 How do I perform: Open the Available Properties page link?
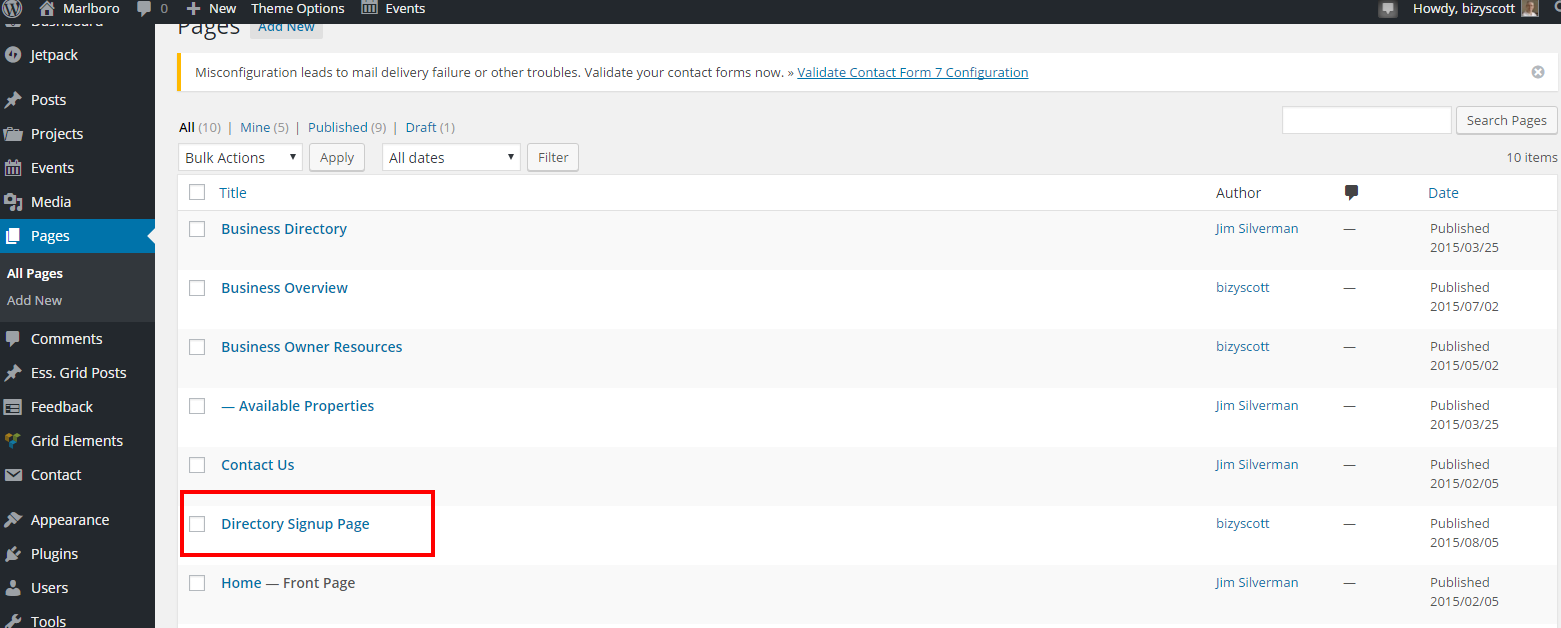coord(306,406)
